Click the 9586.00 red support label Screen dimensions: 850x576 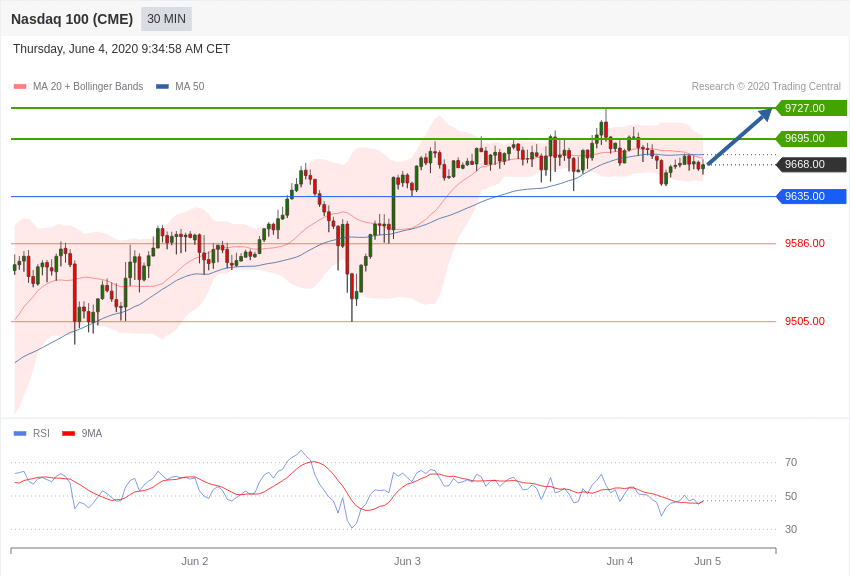click(804, 243)
